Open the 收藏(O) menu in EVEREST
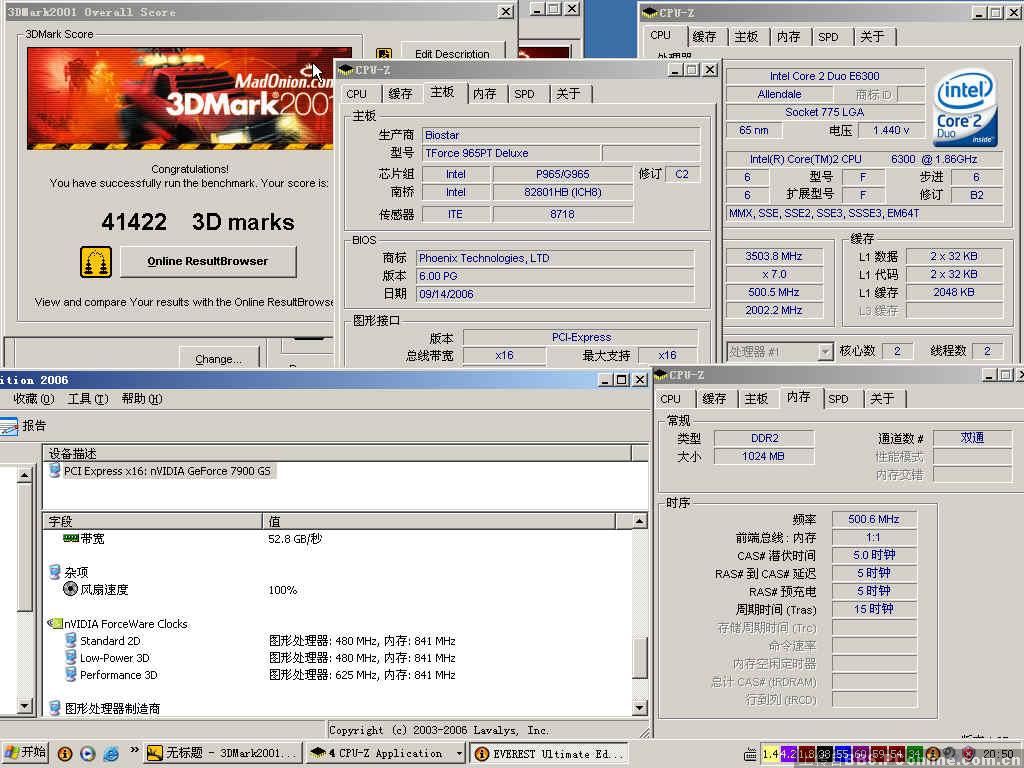This screenshot has height=768, width=1024. [33, 399]
